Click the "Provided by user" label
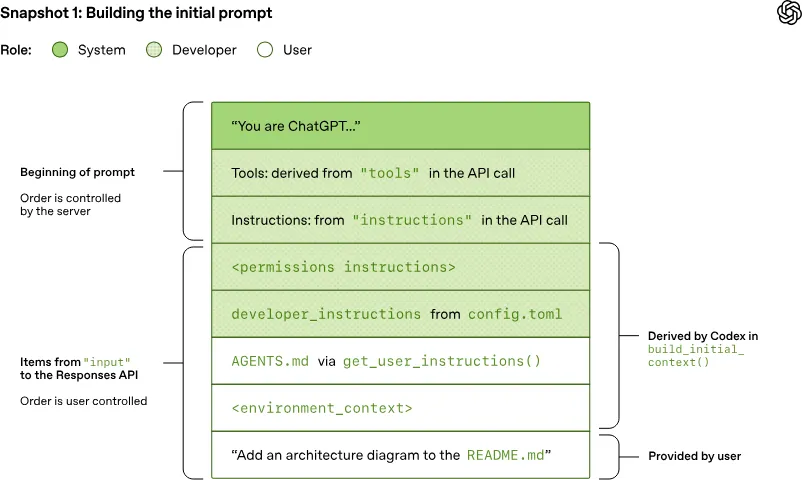 tap(694, 456)
